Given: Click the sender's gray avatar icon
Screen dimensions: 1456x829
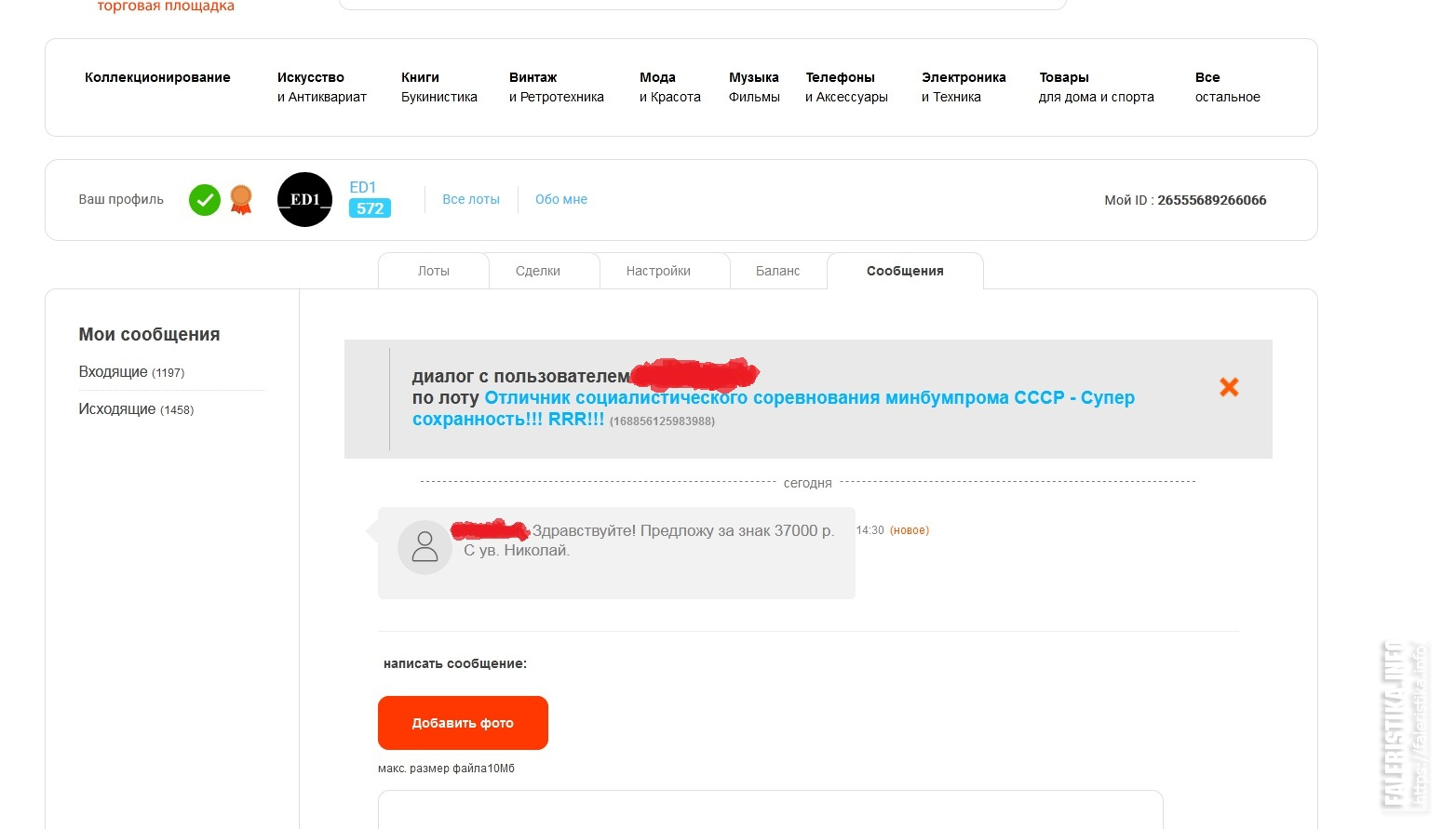Looking at the screenshot, I should (x=425, y=547).
